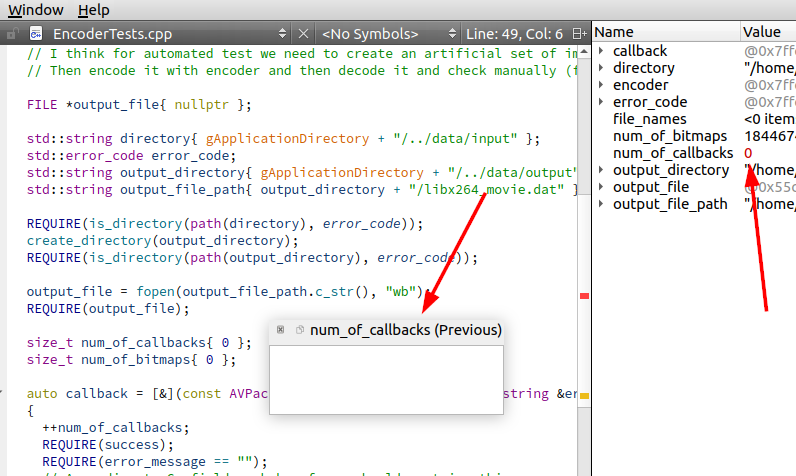Click the red marker on editor scrollbar
Viewport: 796px width, 476px height.
[x=584, y=296]
